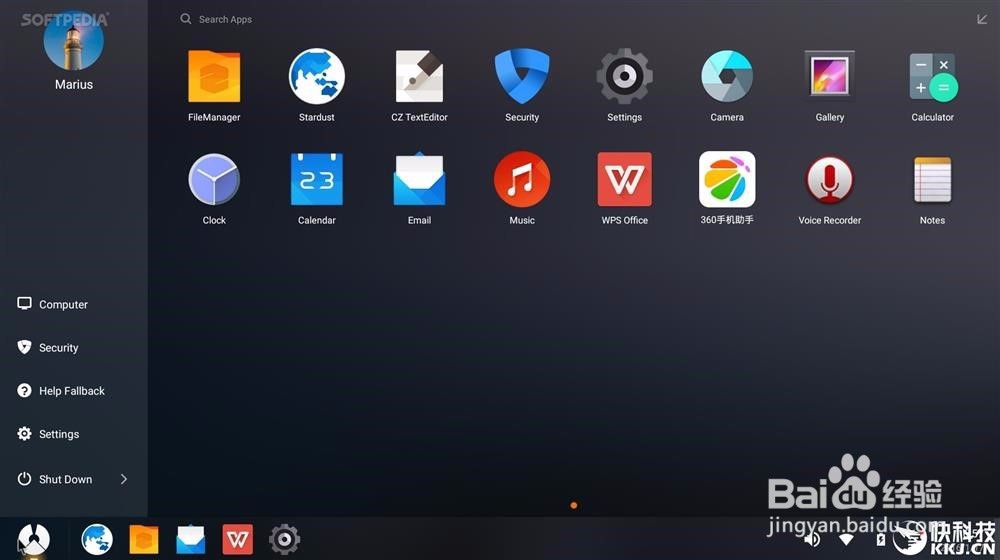
Task: Open the Music app
Action: pos(522,179)
